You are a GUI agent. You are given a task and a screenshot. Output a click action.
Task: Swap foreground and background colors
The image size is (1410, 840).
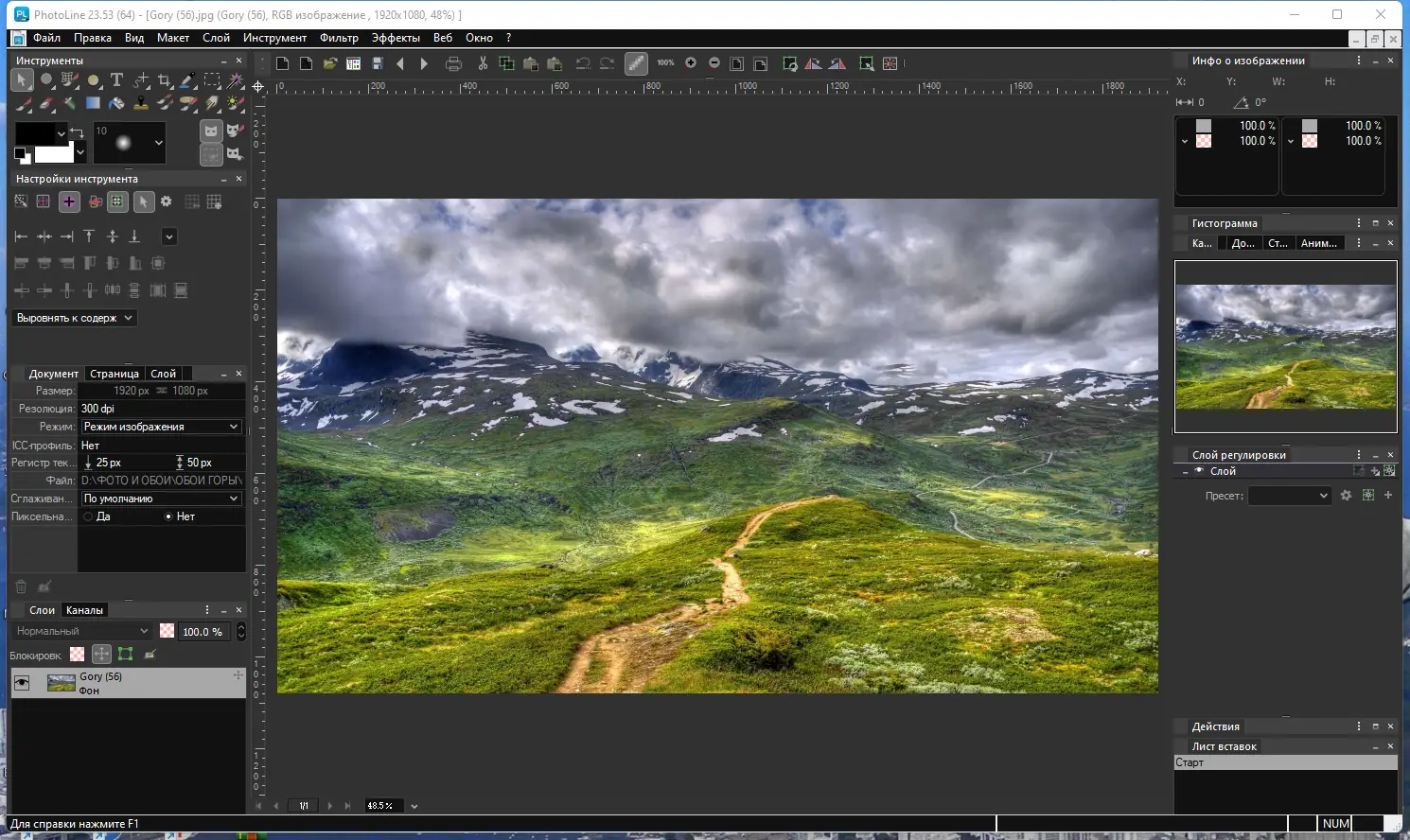(x=78, y=132)
